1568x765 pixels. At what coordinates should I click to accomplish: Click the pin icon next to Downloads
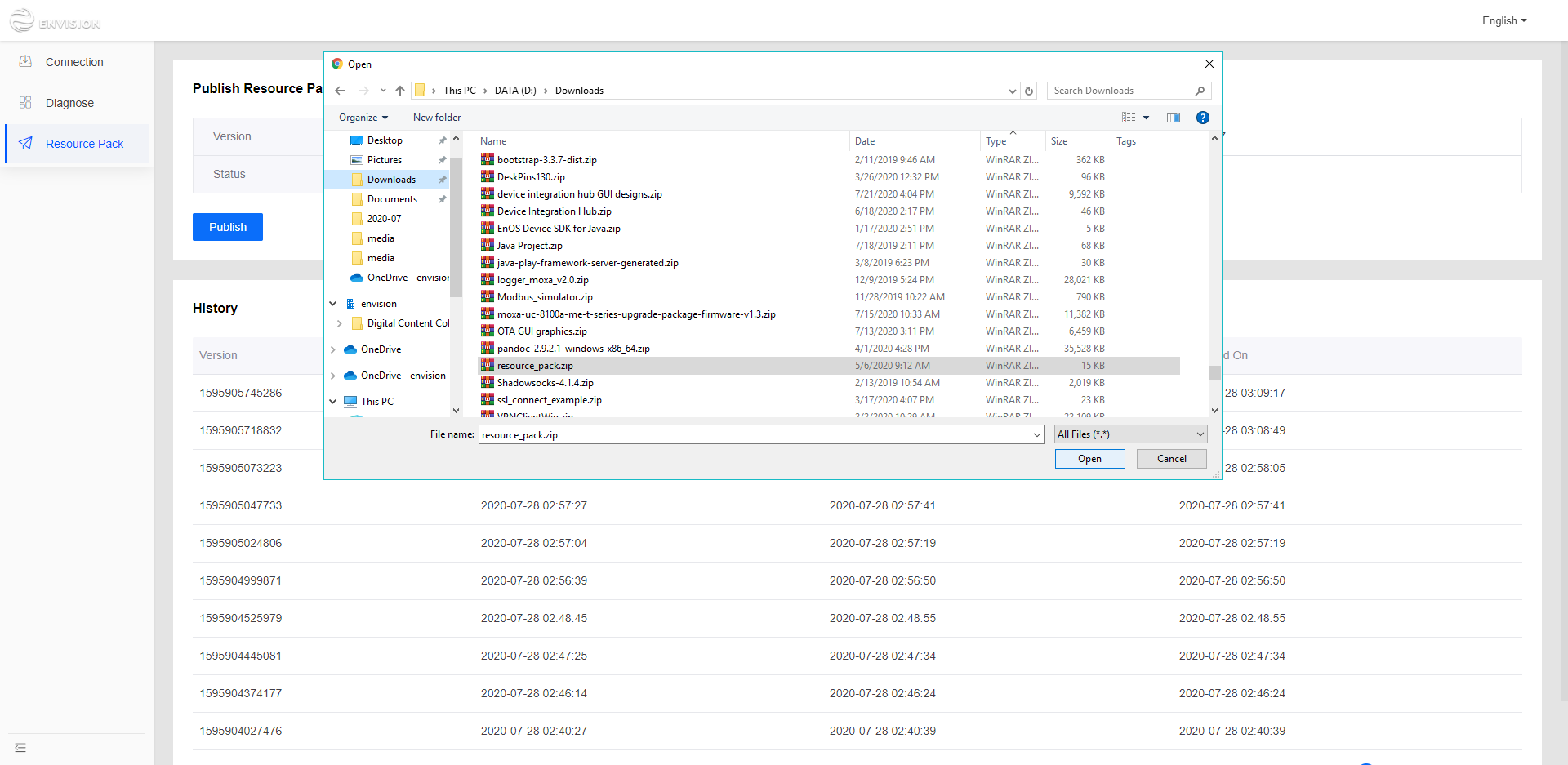[x=442, y=180]
